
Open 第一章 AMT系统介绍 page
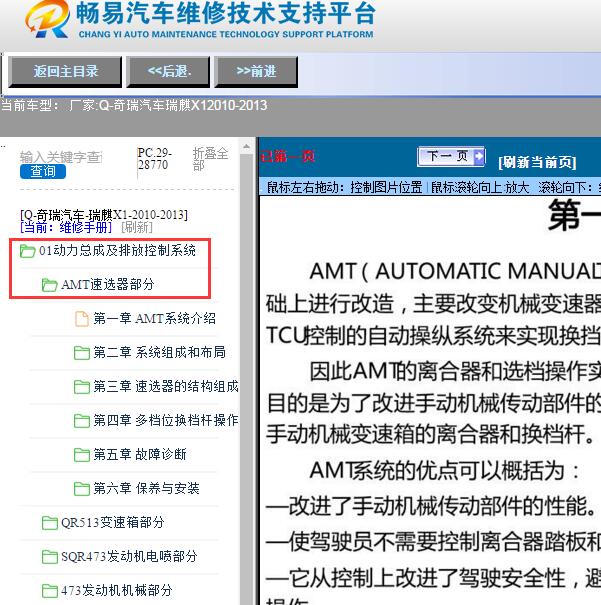[x=154, y=319]
